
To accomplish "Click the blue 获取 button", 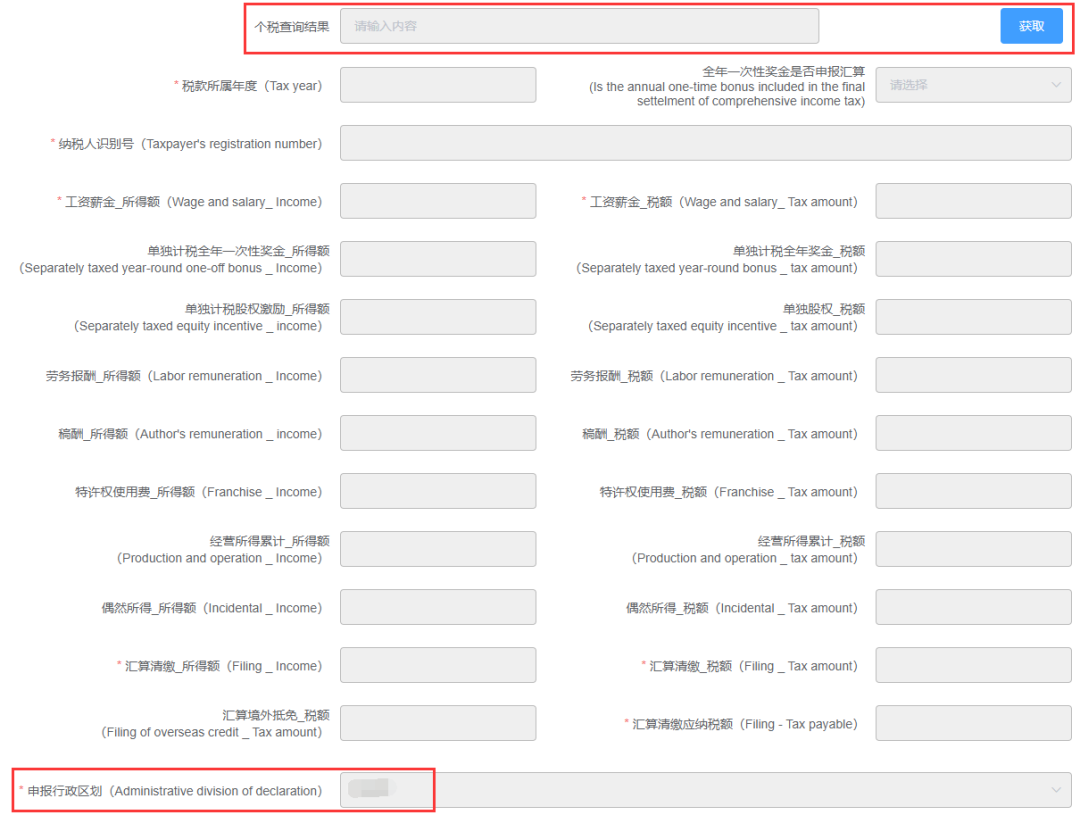I will pos(1030,26).
